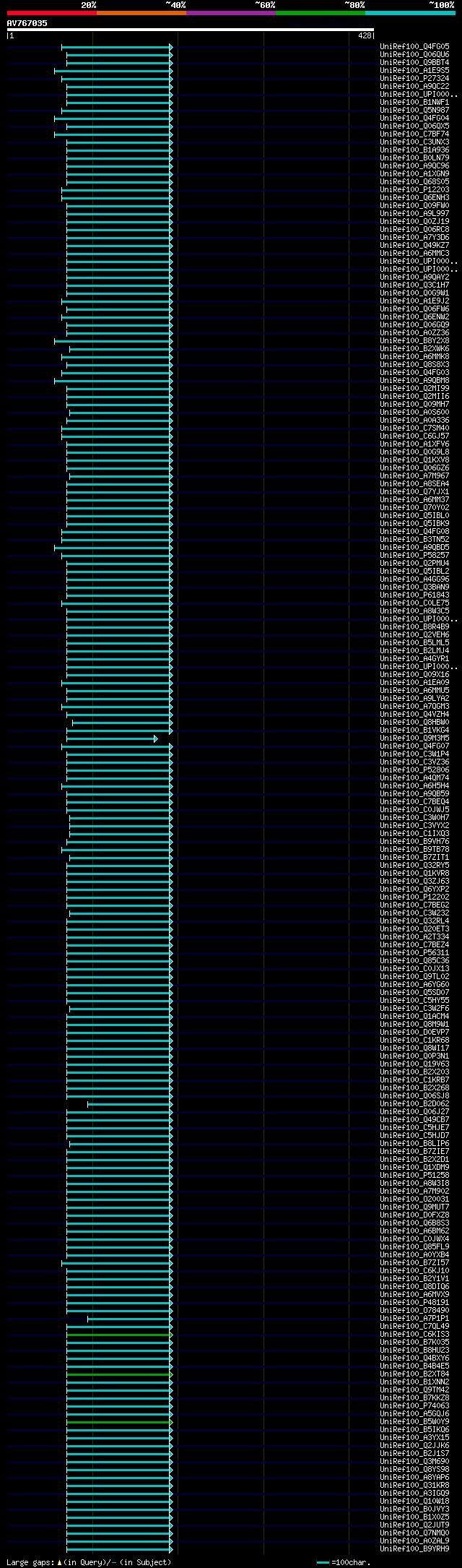The image size is (462, 1568).
Task: Select the UniRef100_C6KIS3 label
Action: click(x=414, y=1334)
